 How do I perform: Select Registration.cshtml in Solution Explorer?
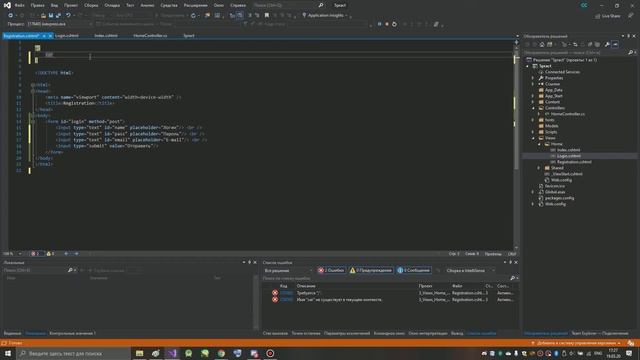click(x=574, y=162)
